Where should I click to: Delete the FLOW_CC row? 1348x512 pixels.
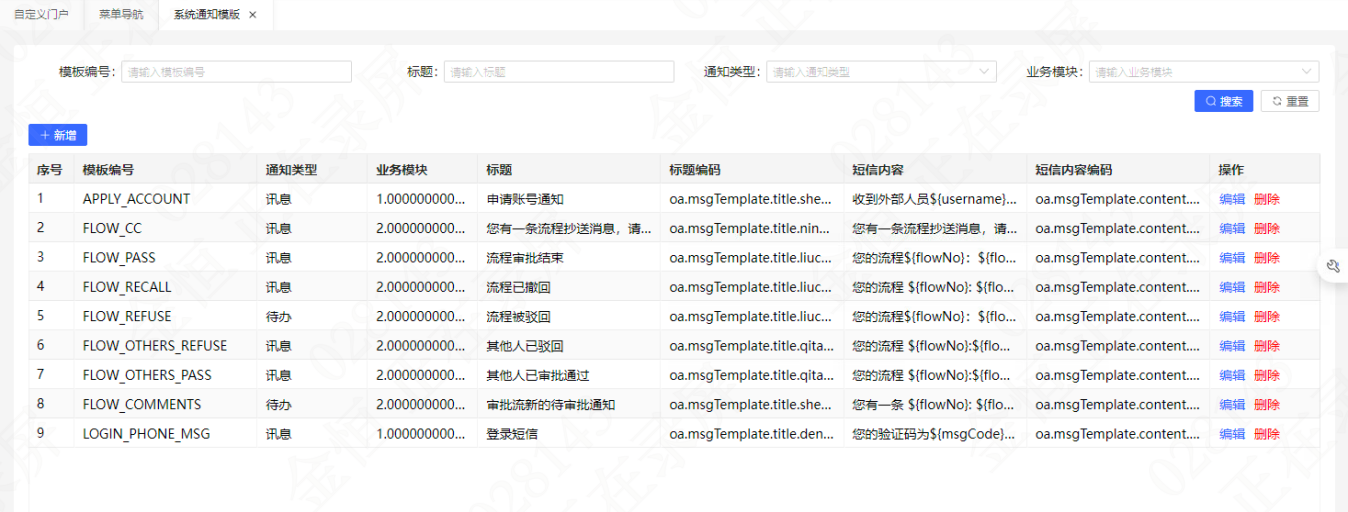1267,229
